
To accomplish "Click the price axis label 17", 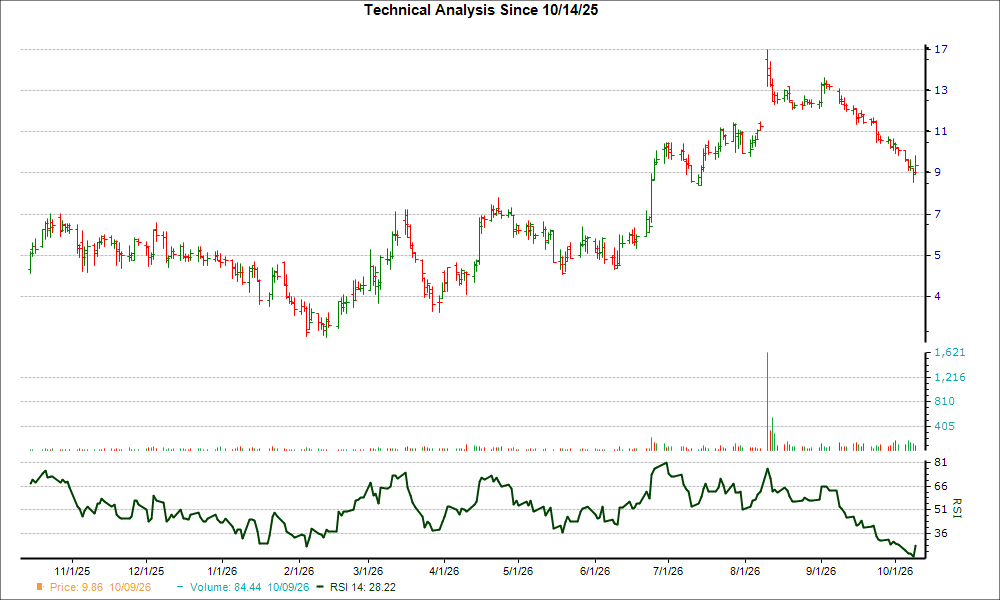I will click(941, 49).
